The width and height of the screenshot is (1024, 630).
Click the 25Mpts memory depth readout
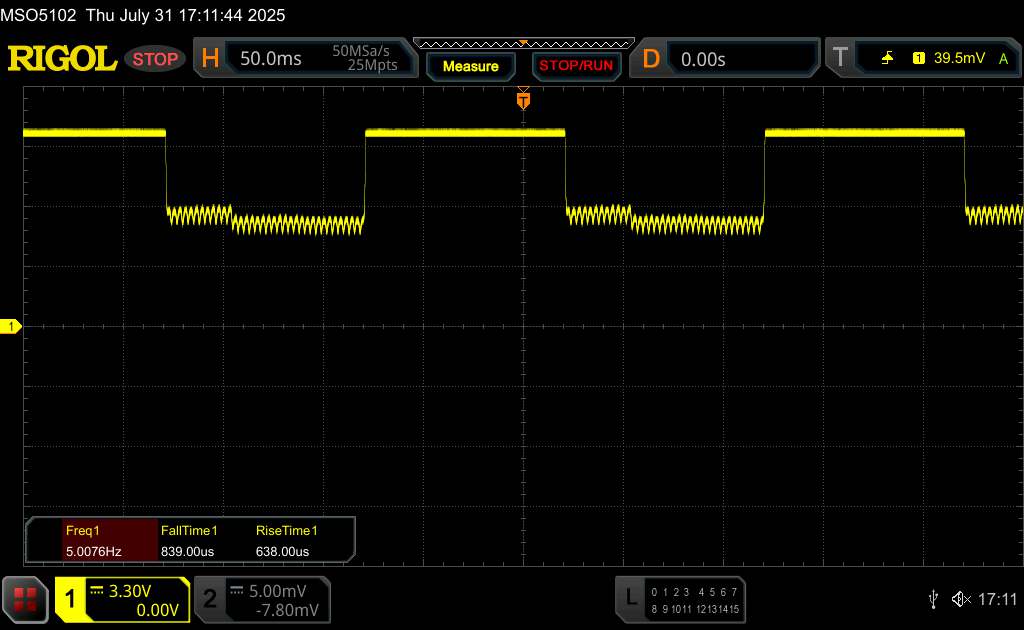(x=372, y=65)
